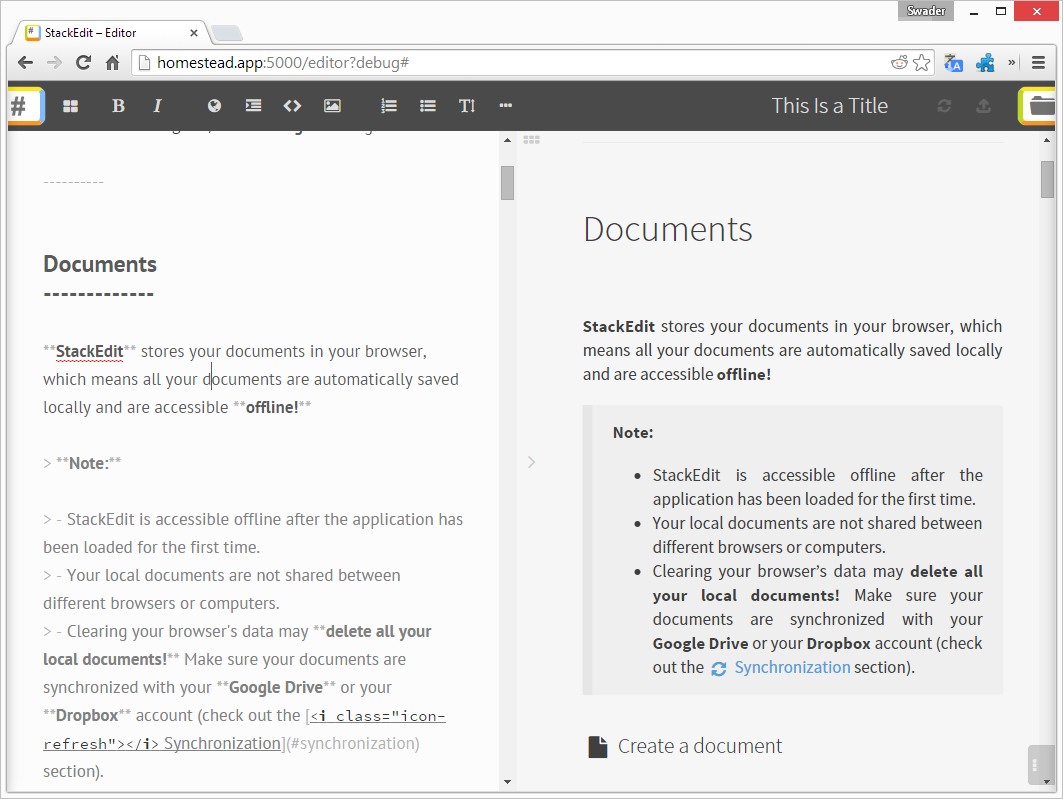Apply a heading with the Tt icon
1063x799 pixels.
pyautogui.click(x=466, y=105)
